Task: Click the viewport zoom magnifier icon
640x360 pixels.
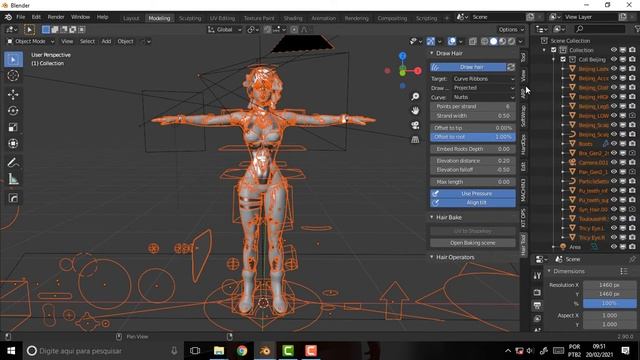Action: pos(415,96)
